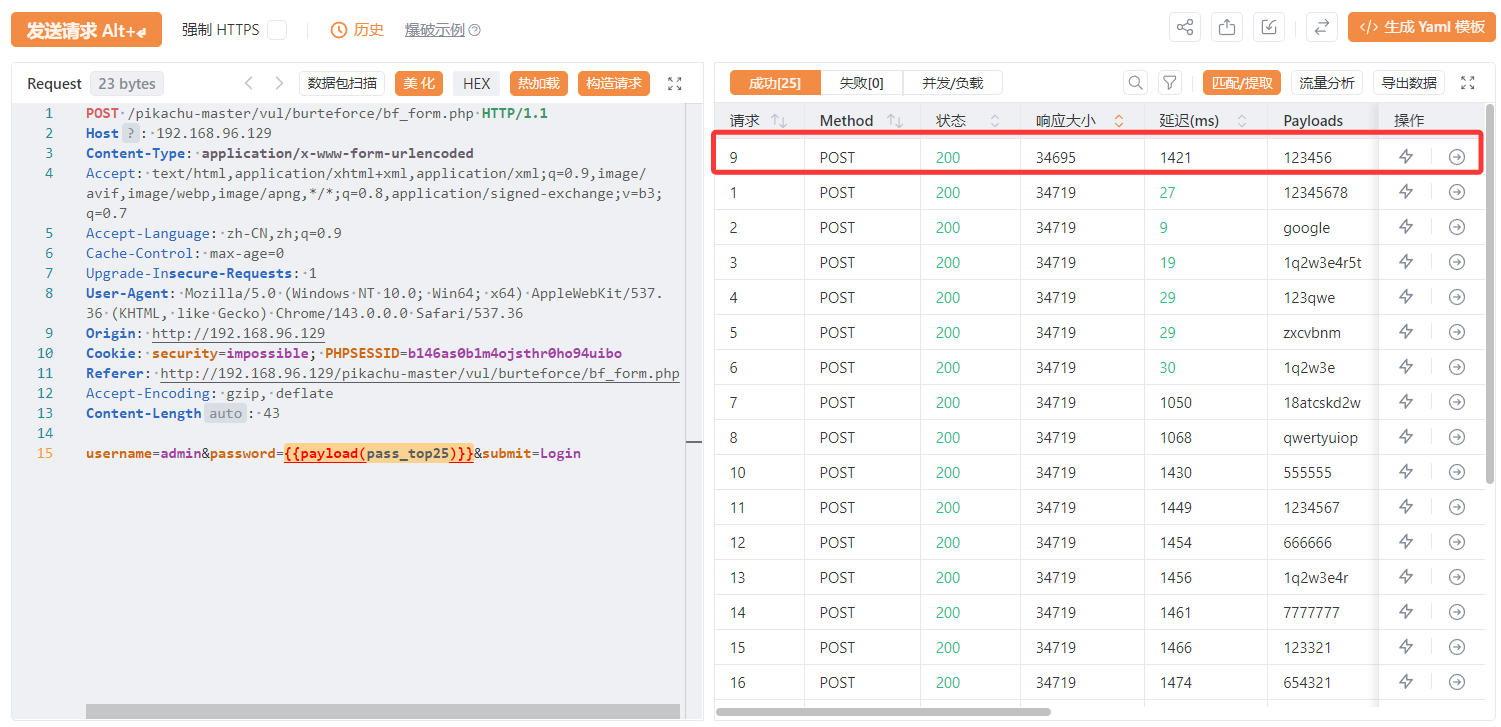The height and width of the screenshot is (727, 1501).
Task: Toggle the 强制 HTTPS checkbox
Action: point(277,30)
